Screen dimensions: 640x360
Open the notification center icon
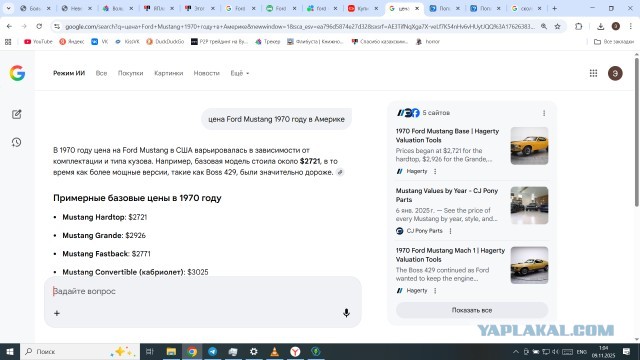click(627, 351)
